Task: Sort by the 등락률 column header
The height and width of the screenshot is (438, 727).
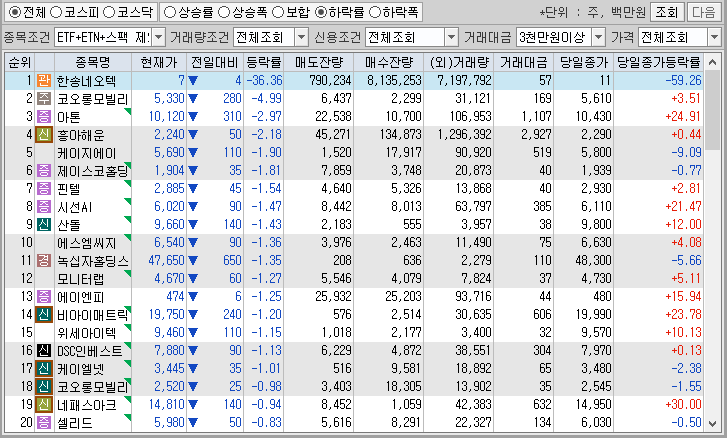Action: 263,62
